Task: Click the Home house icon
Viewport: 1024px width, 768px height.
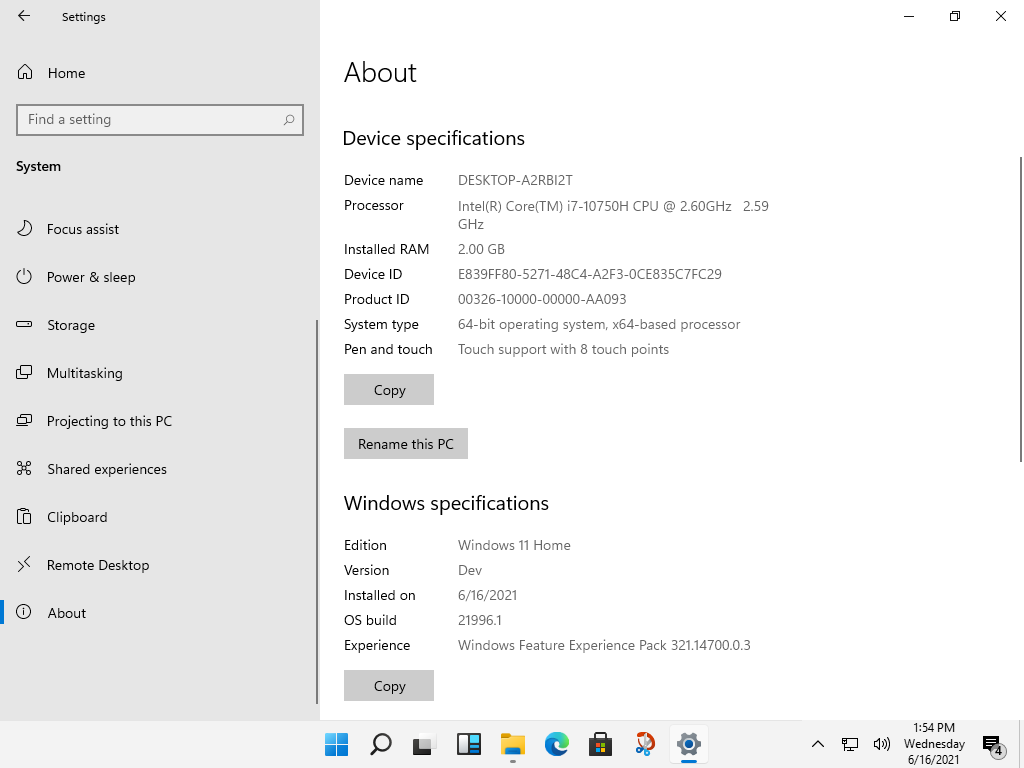Action: pyautogui.click(x=25, y=72)
